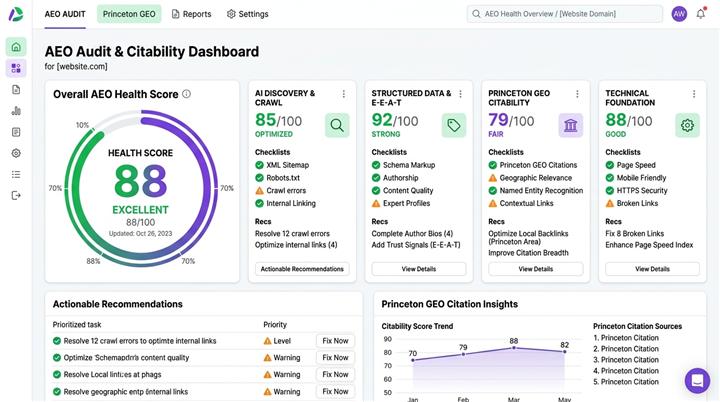Click the logout icon in sidebar
This screenshot has height=402, width=720.
pyautogui.click(x=16, y=196)
